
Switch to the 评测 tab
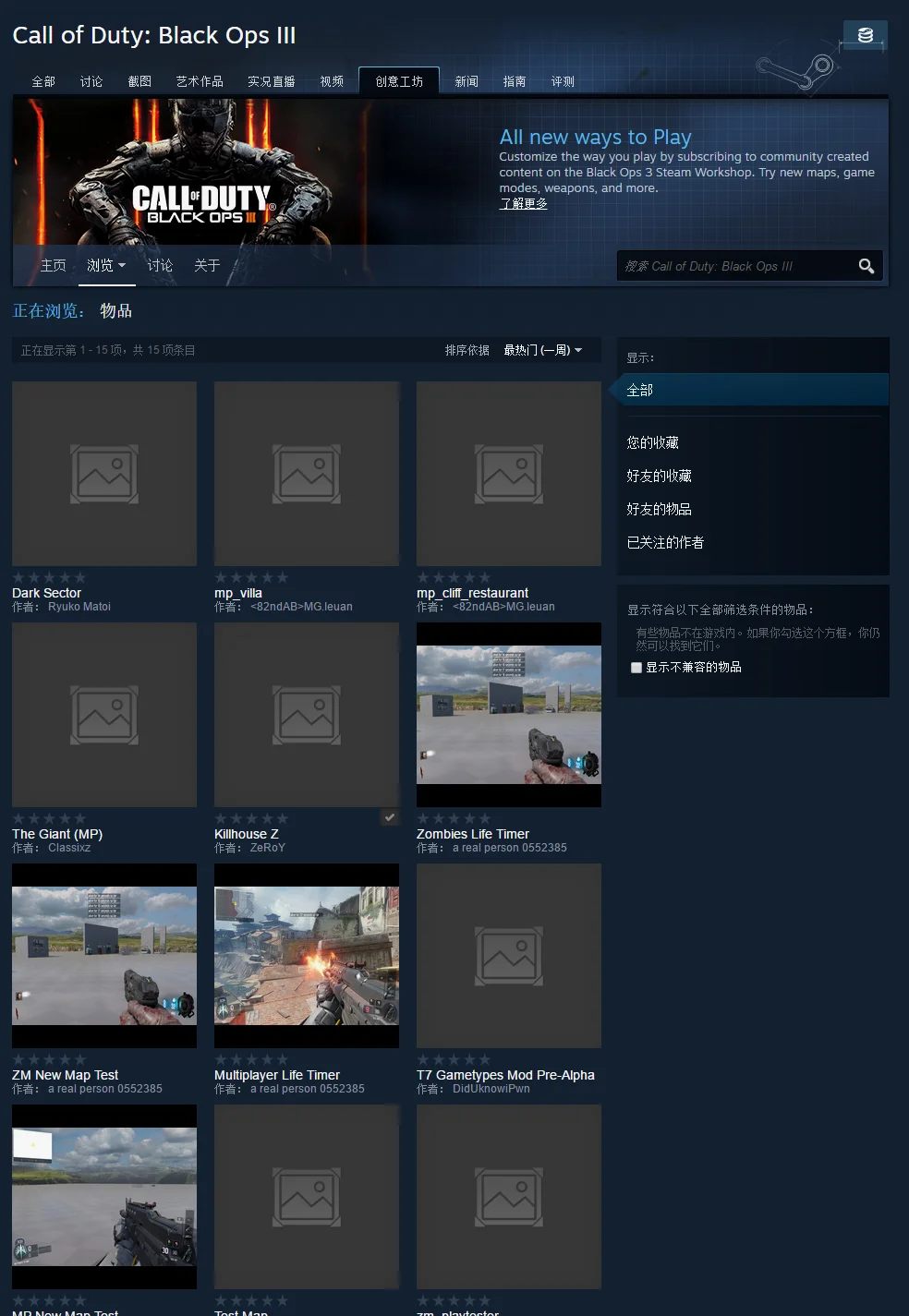click(x=563, y=81)
